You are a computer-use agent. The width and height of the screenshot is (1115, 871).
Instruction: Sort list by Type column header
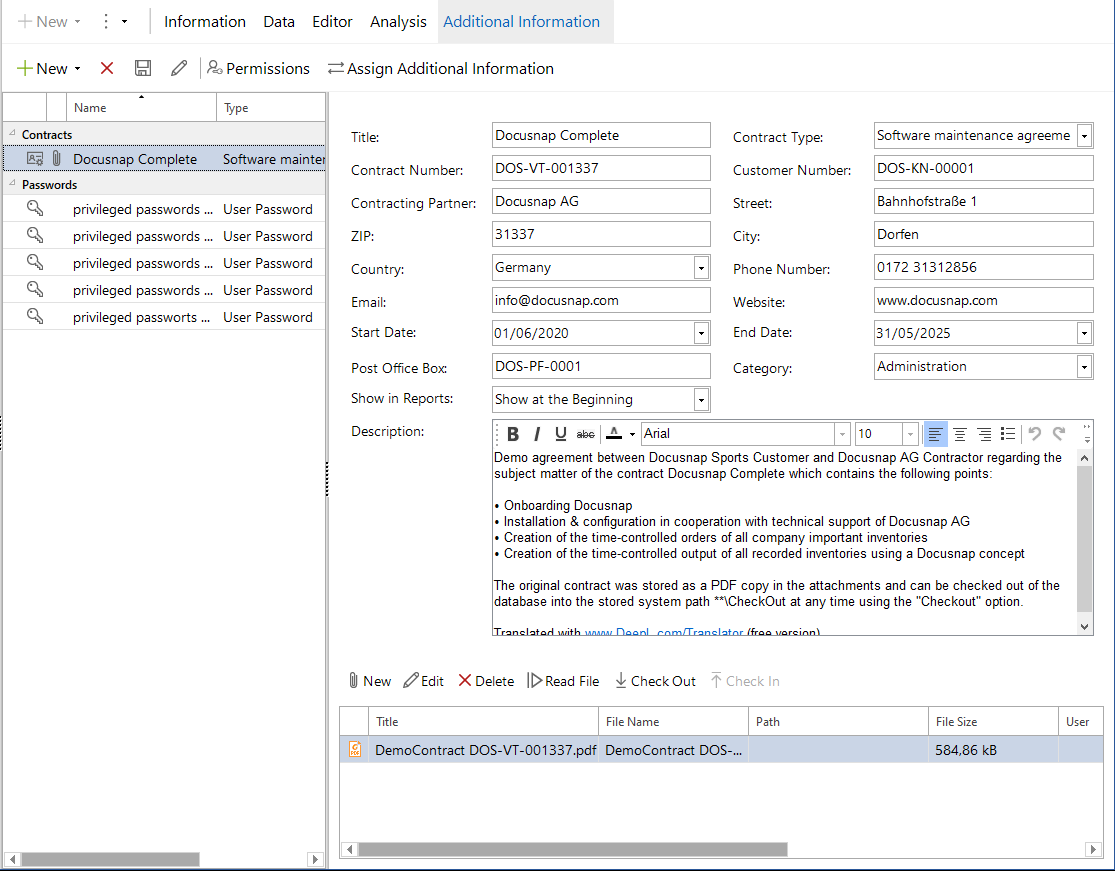coord(271,107)
